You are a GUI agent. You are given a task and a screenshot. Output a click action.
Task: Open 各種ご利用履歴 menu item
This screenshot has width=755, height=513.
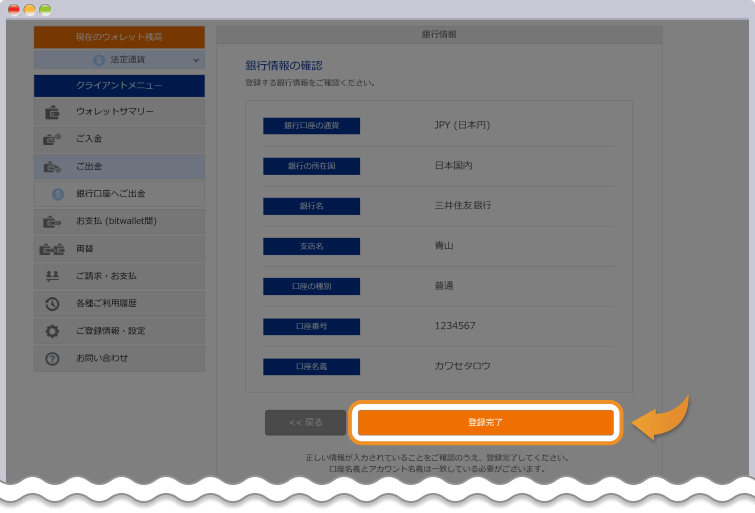click(x=119, y=304)
